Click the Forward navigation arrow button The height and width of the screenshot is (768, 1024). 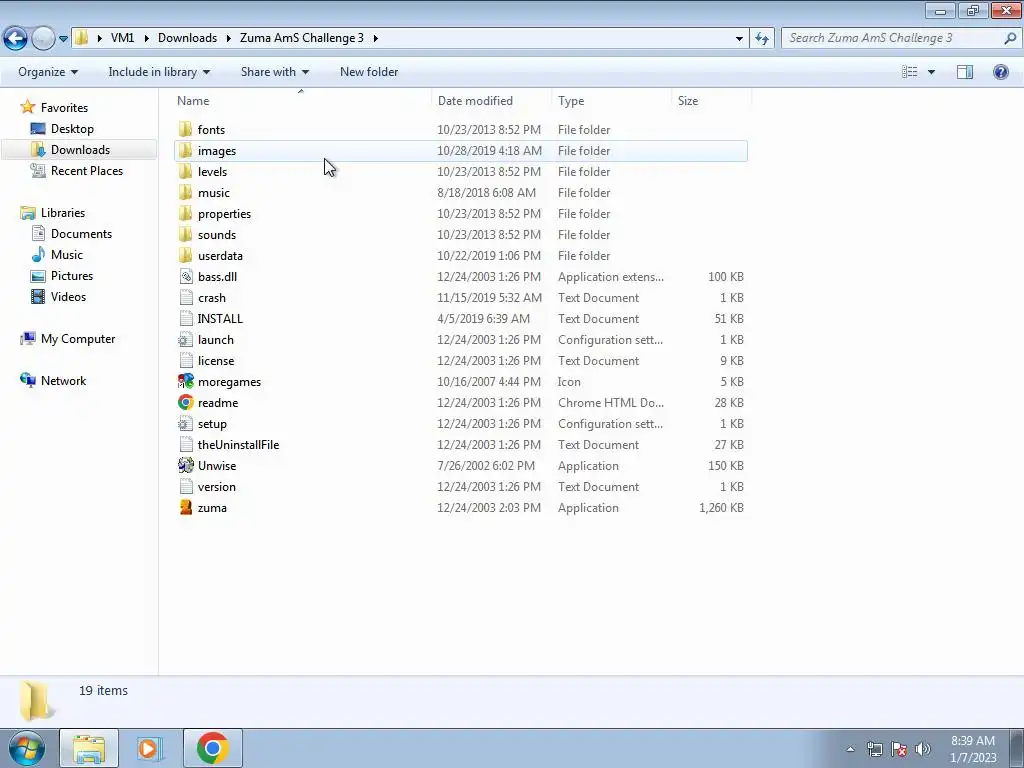point(43,38)
